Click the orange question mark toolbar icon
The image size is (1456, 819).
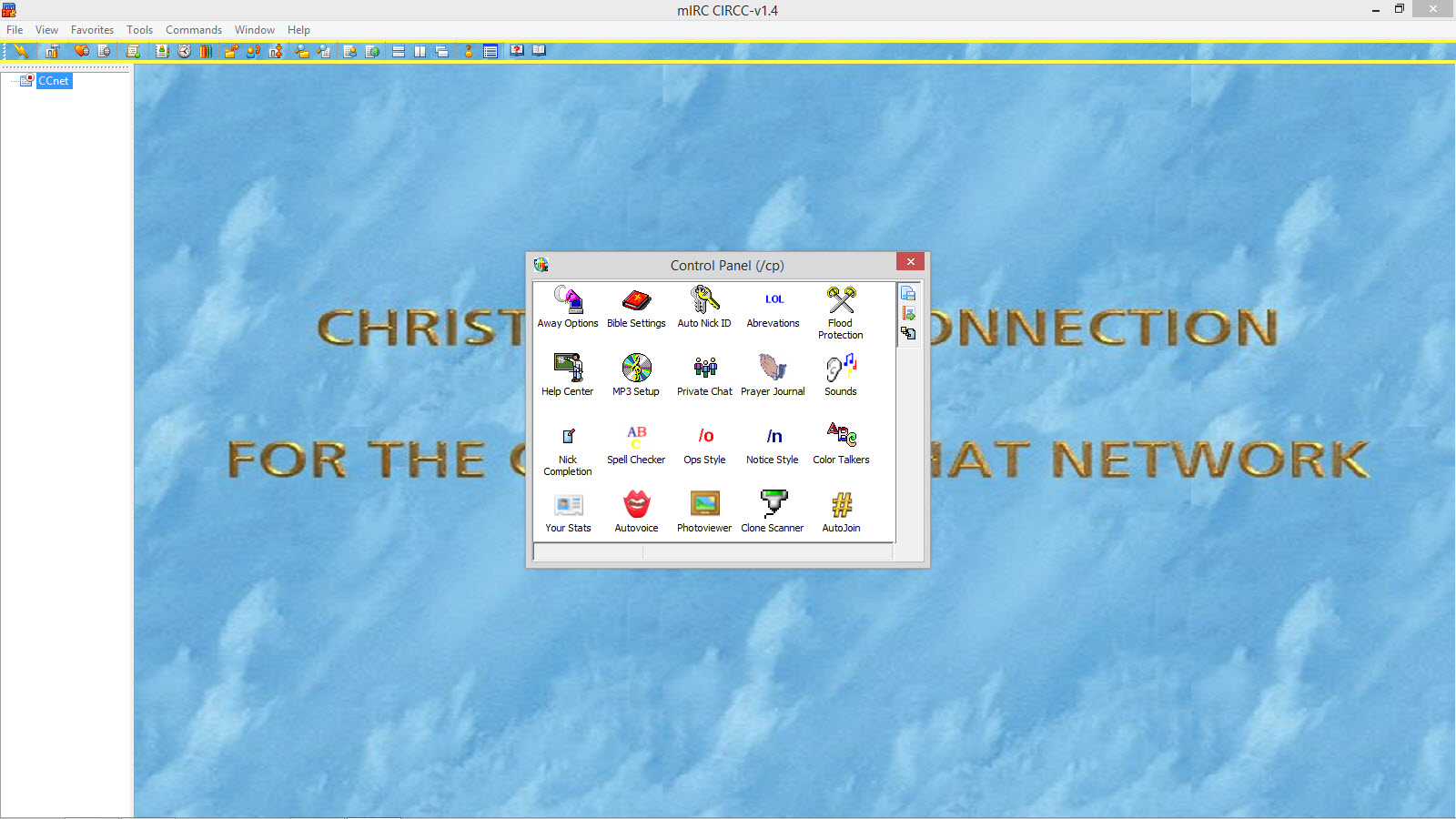point(469,51)
